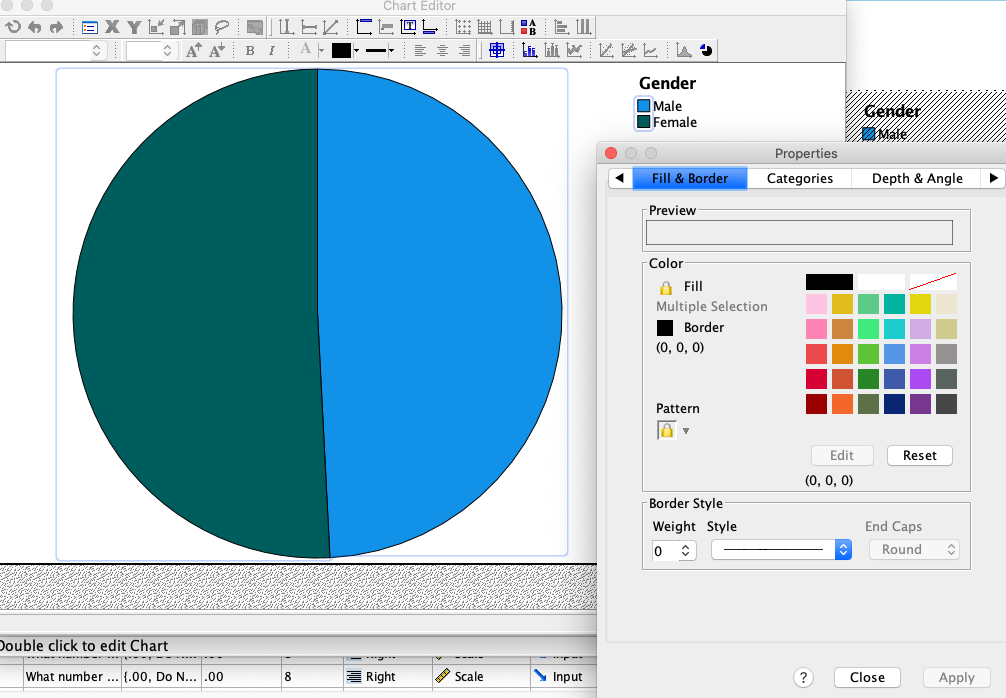1006x698 pixels.
Task: Select the Male legend swatch
Action: (644, 106)
